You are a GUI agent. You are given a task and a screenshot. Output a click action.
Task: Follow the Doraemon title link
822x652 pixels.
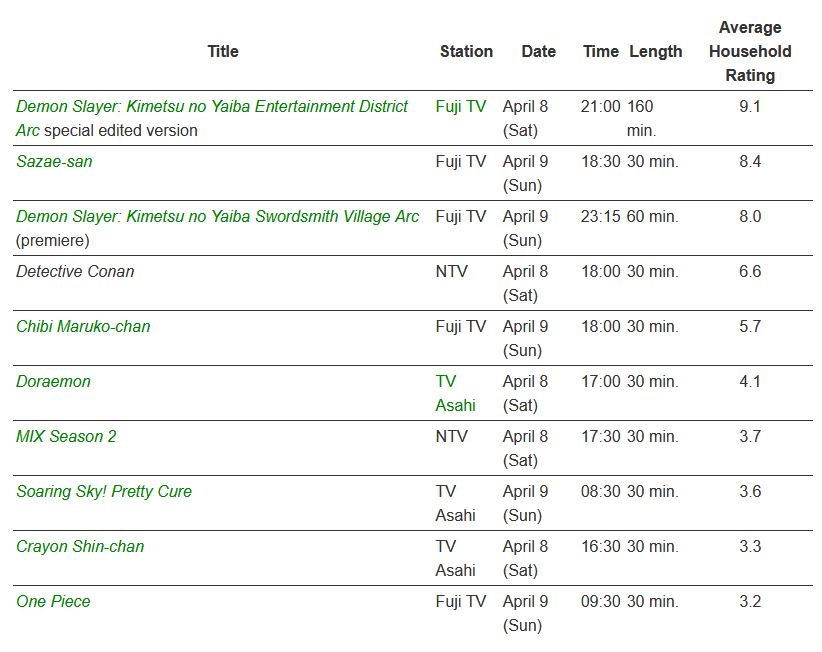coord(53,381)
